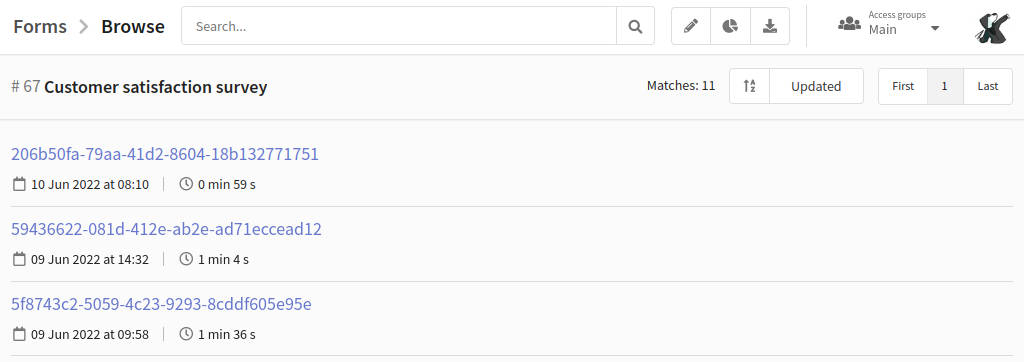Open the Updated sort field selector
The width and height of the screenshot is (1024, 362).
click(816, 86)
